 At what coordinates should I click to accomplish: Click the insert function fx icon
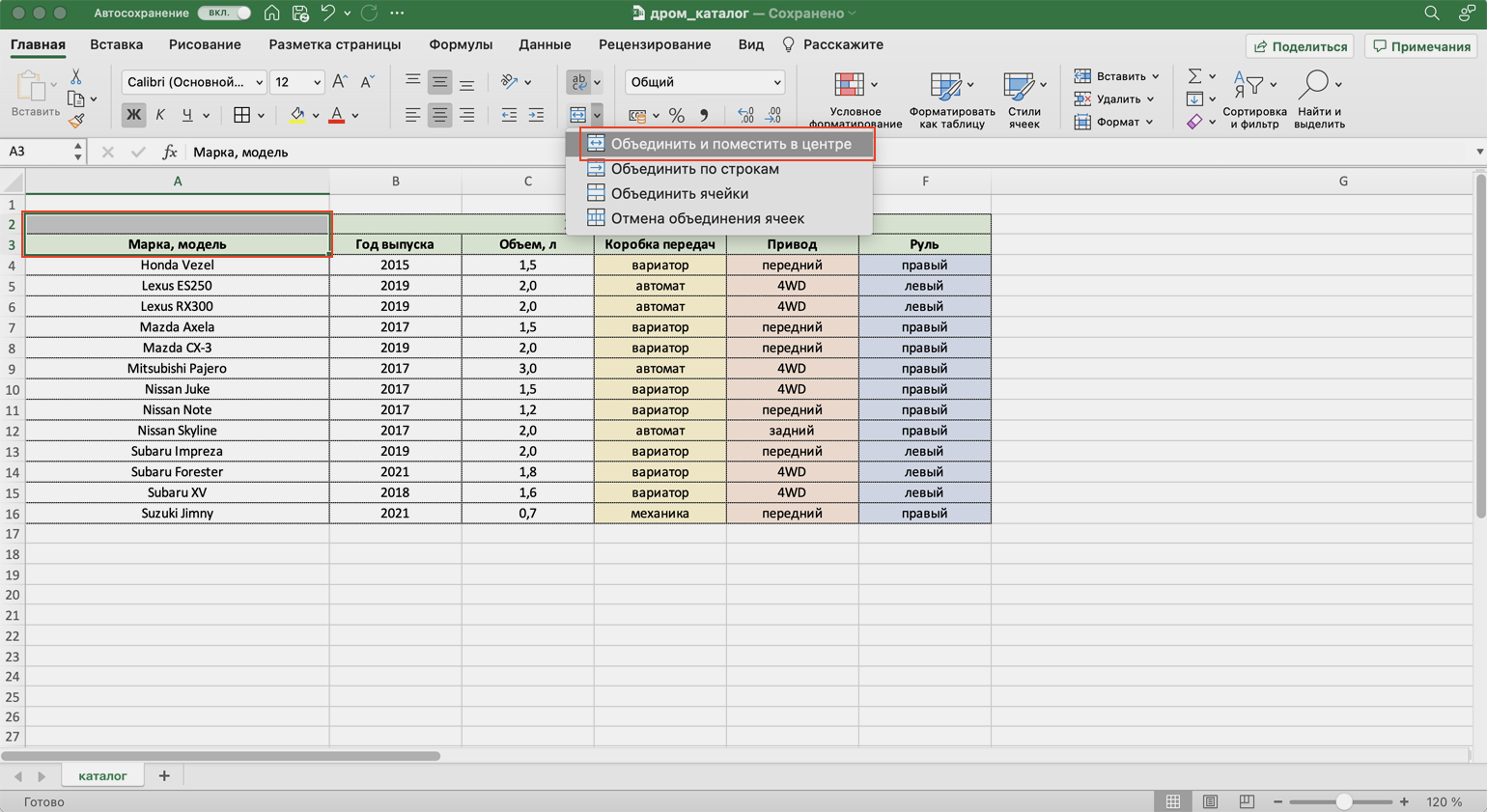coord(169,152)
